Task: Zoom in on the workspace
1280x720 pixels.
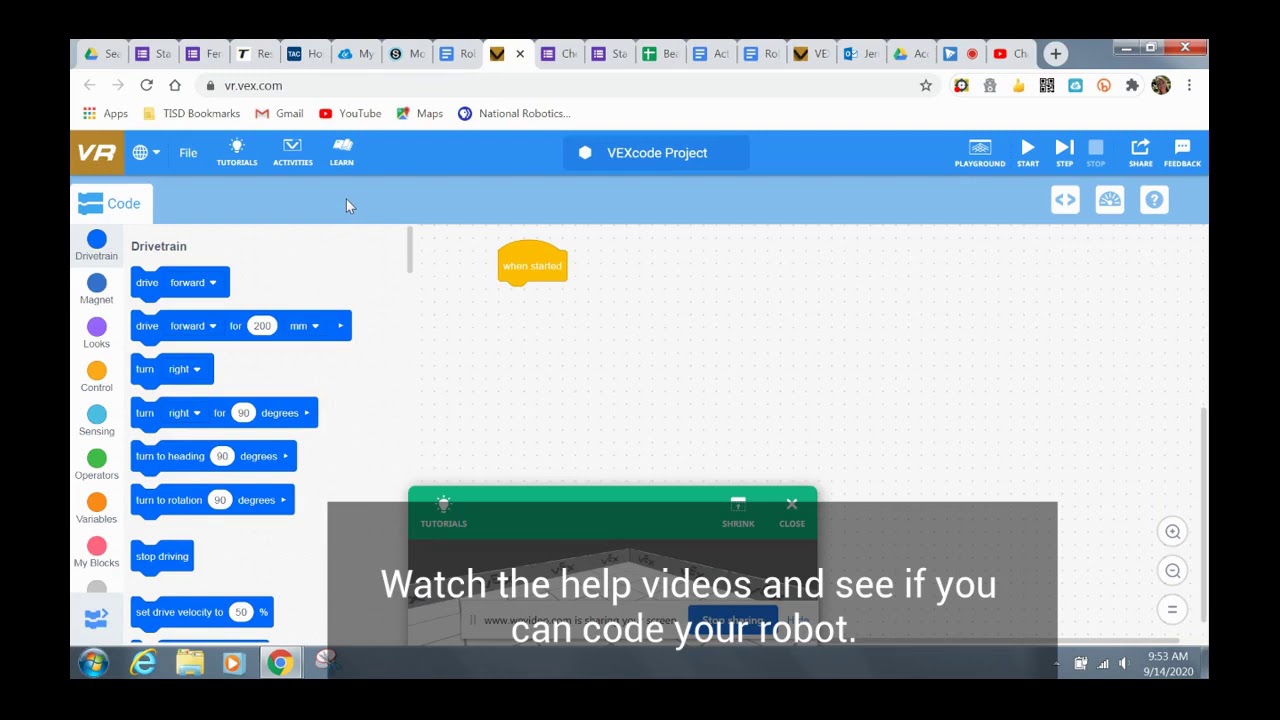Action: [1173, 532]
